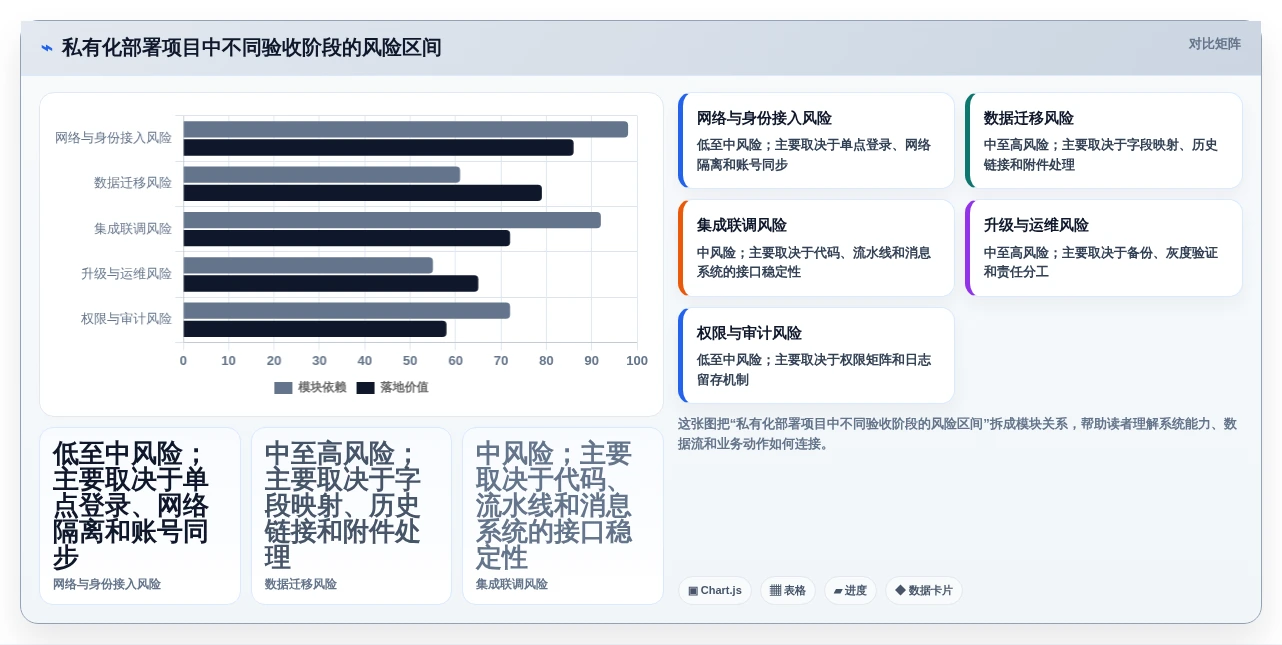Click the 落地价值 bar for 权限与审计风险
Screen dimensions: 1282x645
(315, 329)
